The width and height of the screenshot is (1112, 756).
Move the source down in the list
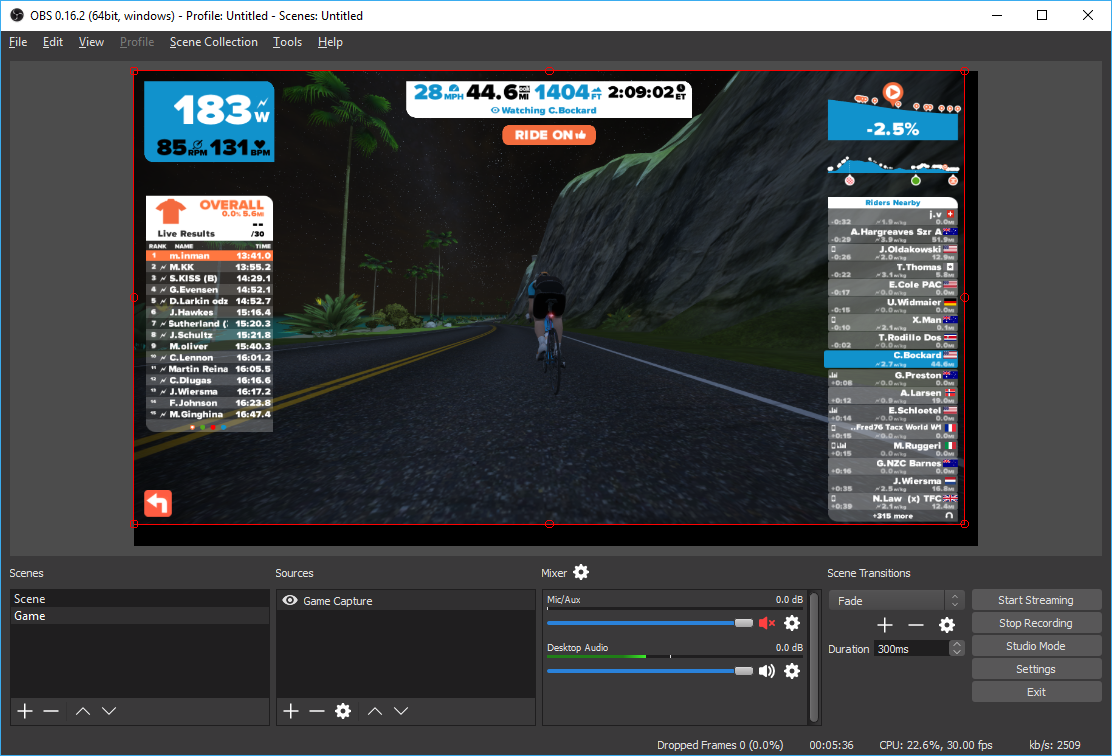pyautogui.click(x=401, y=711)
